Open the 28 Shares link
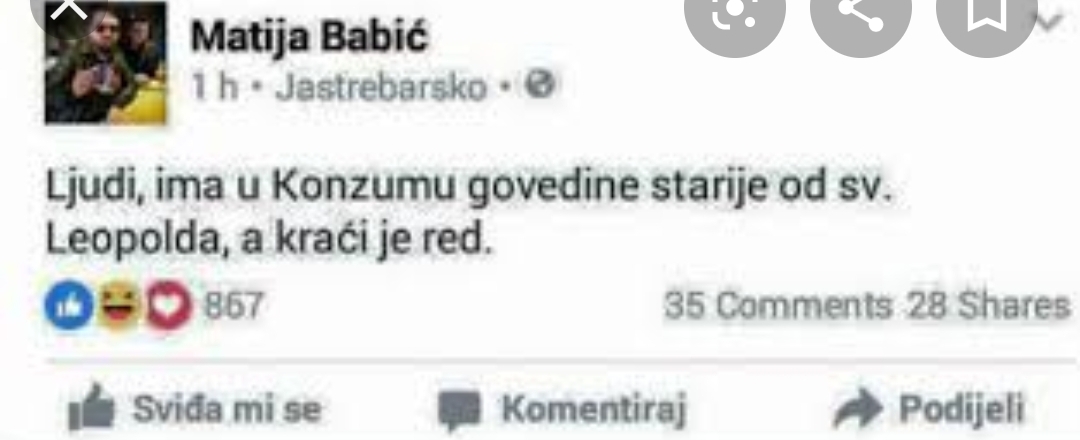Screen dimensions: 1080x440 tap(989, 305)
